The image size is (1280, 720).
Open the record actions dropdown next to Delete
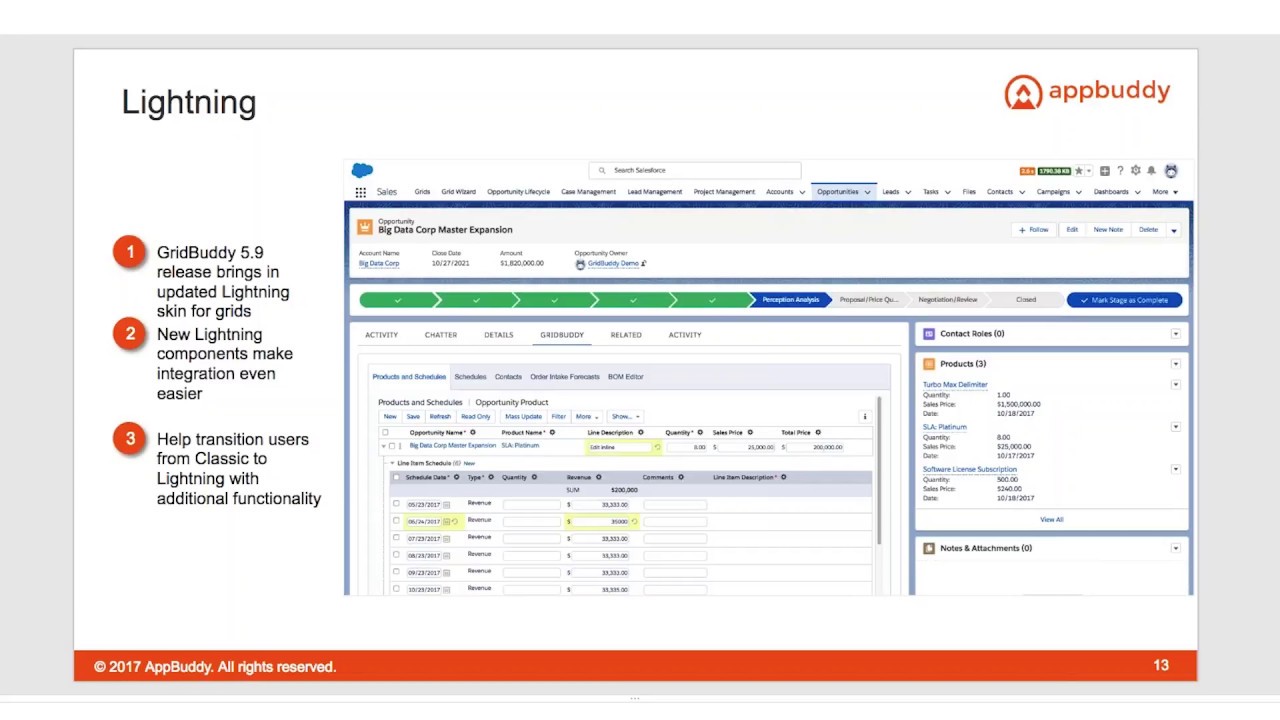coord(1173,230)
